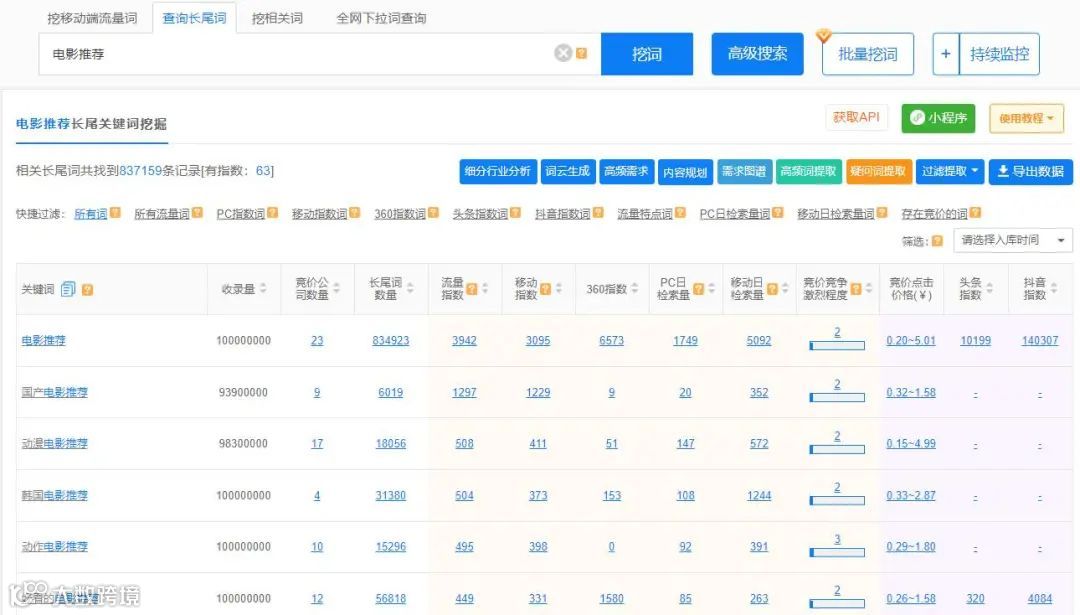
Task: Open the 全网下拉词查询 tab
Action: pyautogui.click(x=381, y=18)
